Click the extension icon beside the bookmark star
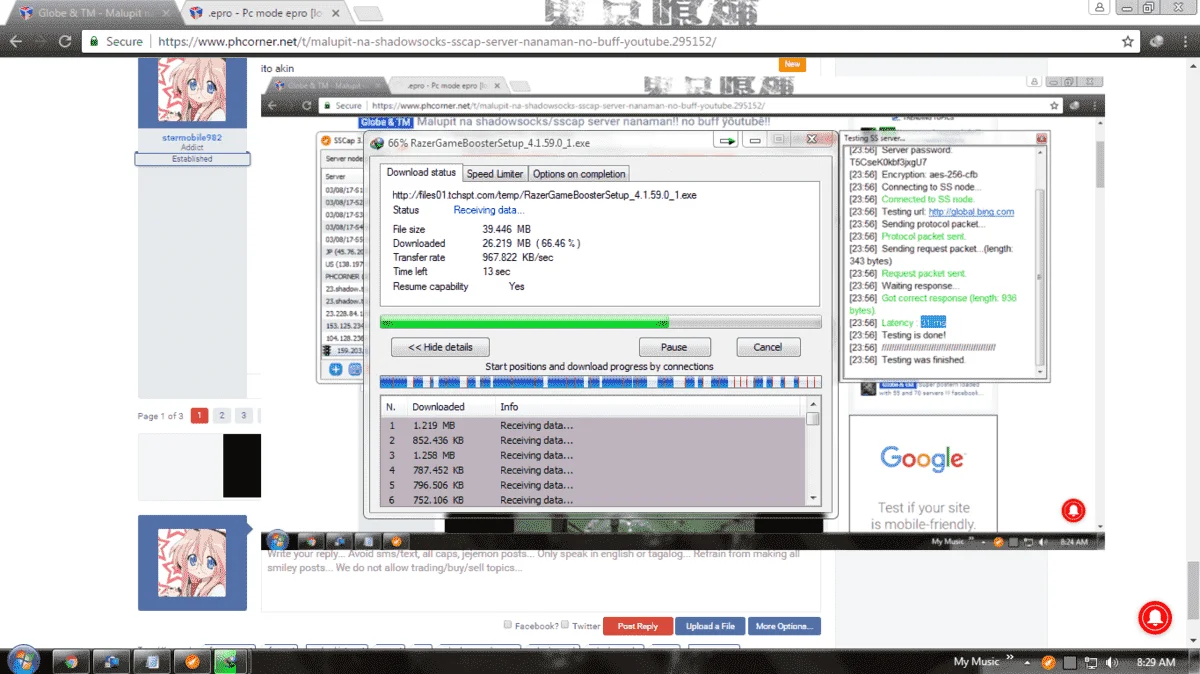The image size is (1200, 674). click(1157, 42)
